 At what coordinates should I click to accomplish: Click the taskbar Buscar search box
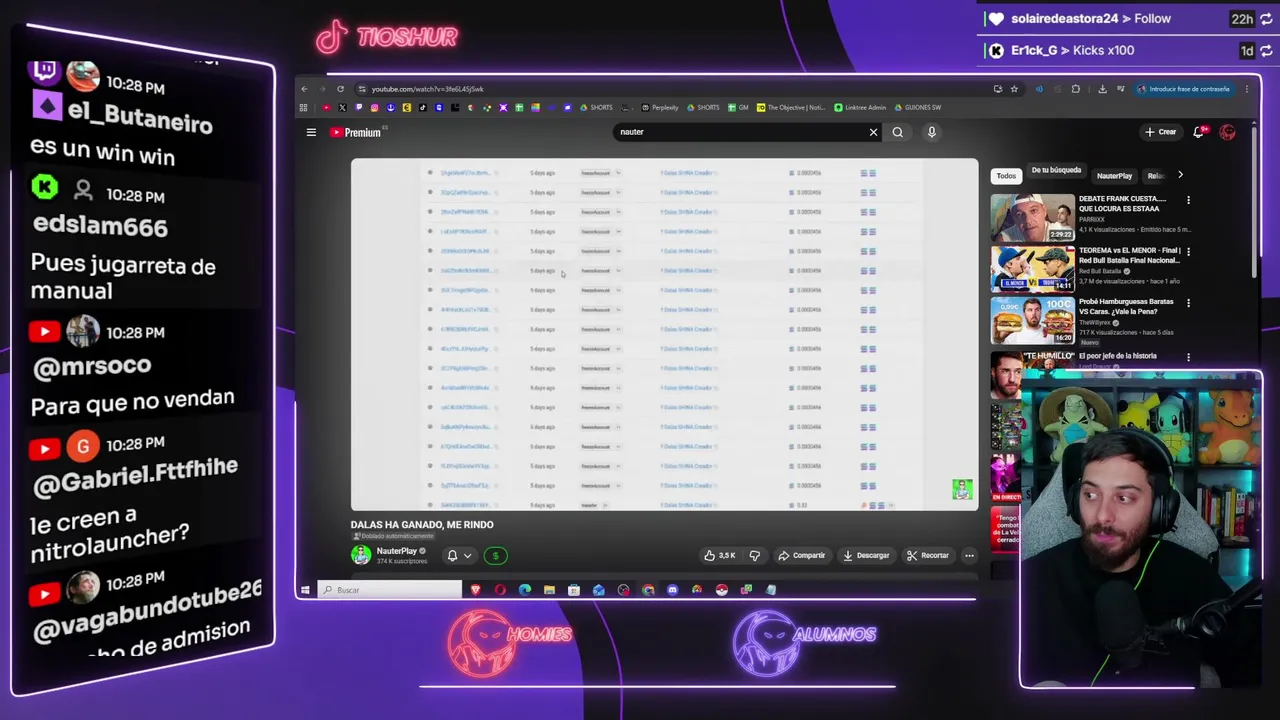click(x=389, y=590)
